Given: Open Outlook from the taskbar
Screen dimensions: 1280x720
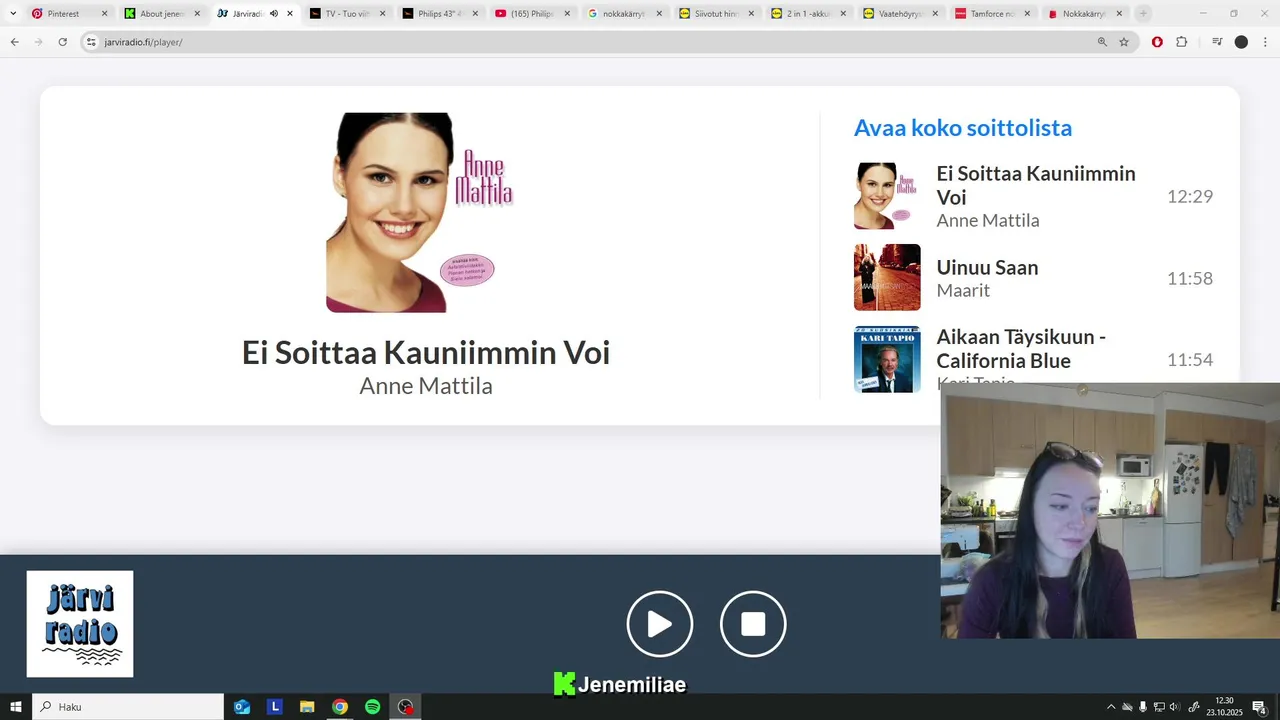Looking at the screenshot, I should pyautogui.click(x=242, y=707).
